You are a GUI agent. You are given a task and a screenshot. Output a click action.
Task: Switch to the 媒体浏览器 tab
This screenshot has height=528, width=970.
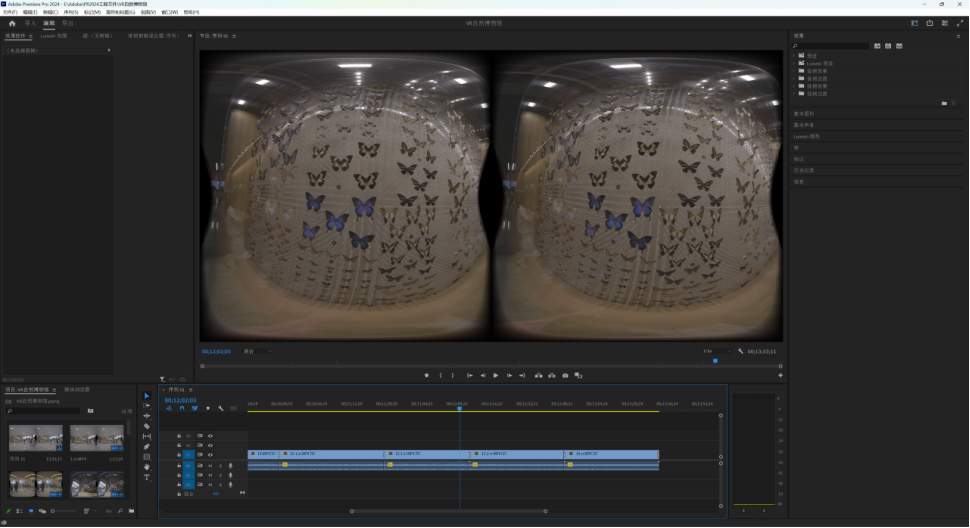point(77,389)
